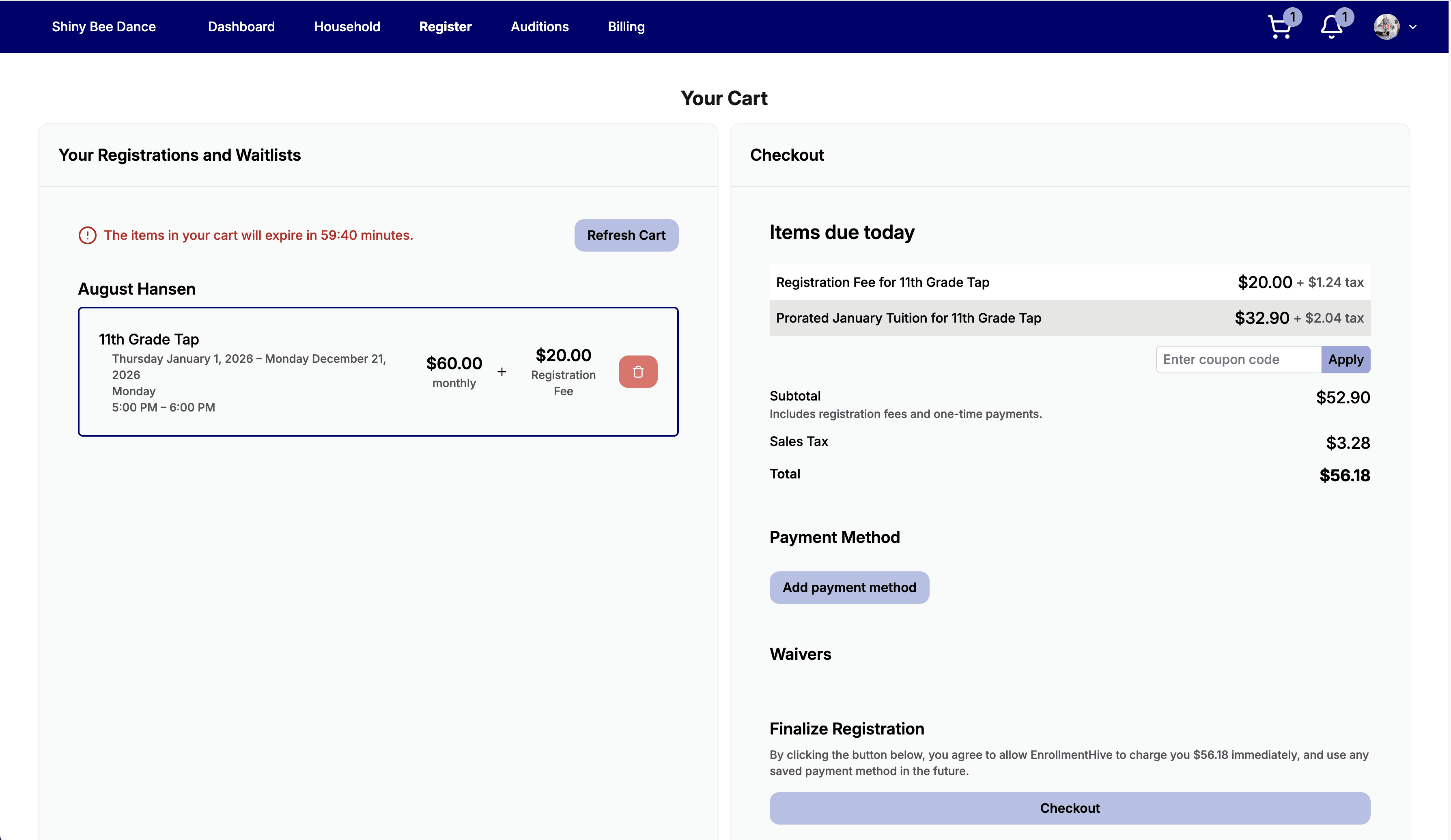This screenshot has width=1451, height=840.
Task: Click Add payment method button
Action: (x=849, y=587)
